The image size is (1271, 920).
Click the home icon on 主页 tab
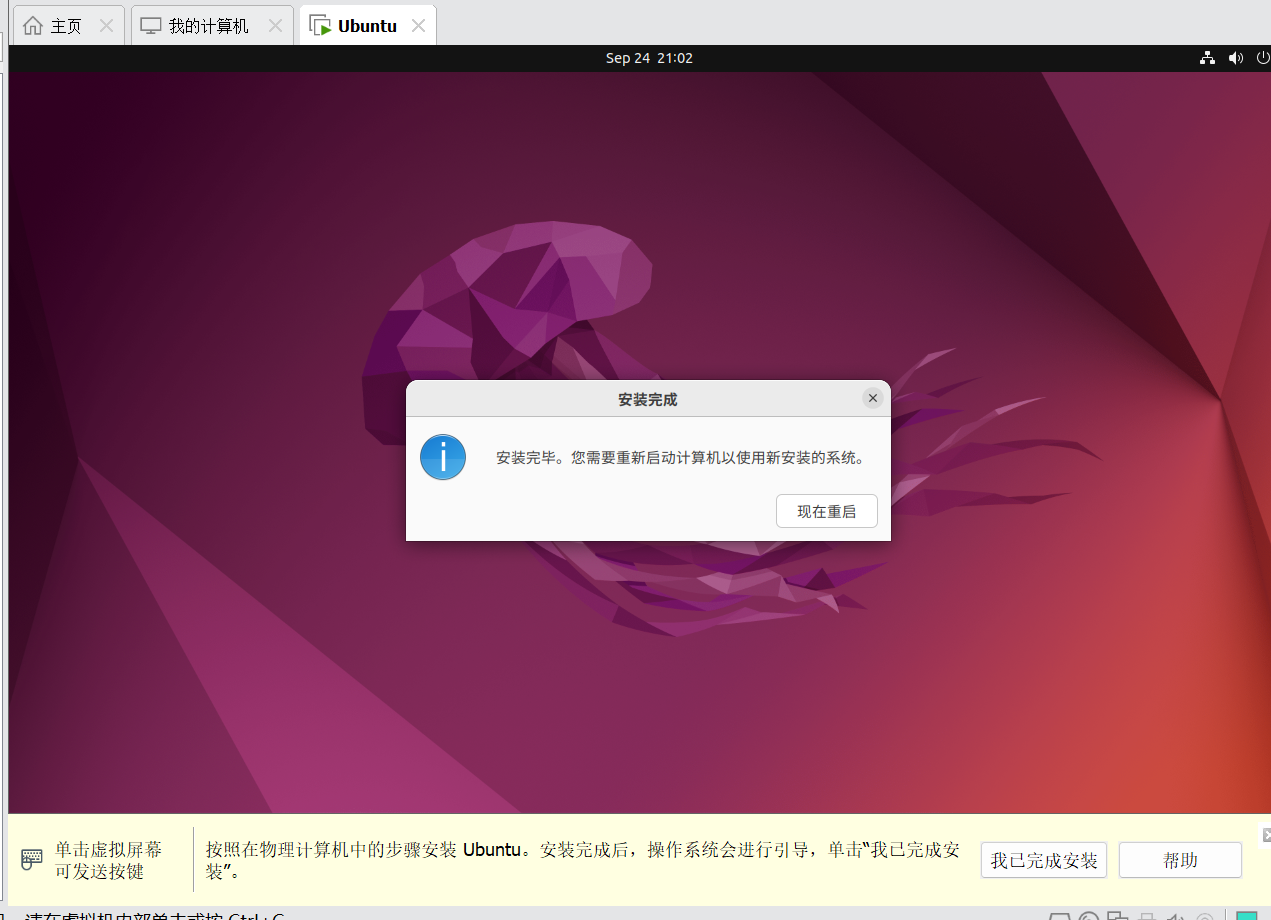(x=33, y=26)
